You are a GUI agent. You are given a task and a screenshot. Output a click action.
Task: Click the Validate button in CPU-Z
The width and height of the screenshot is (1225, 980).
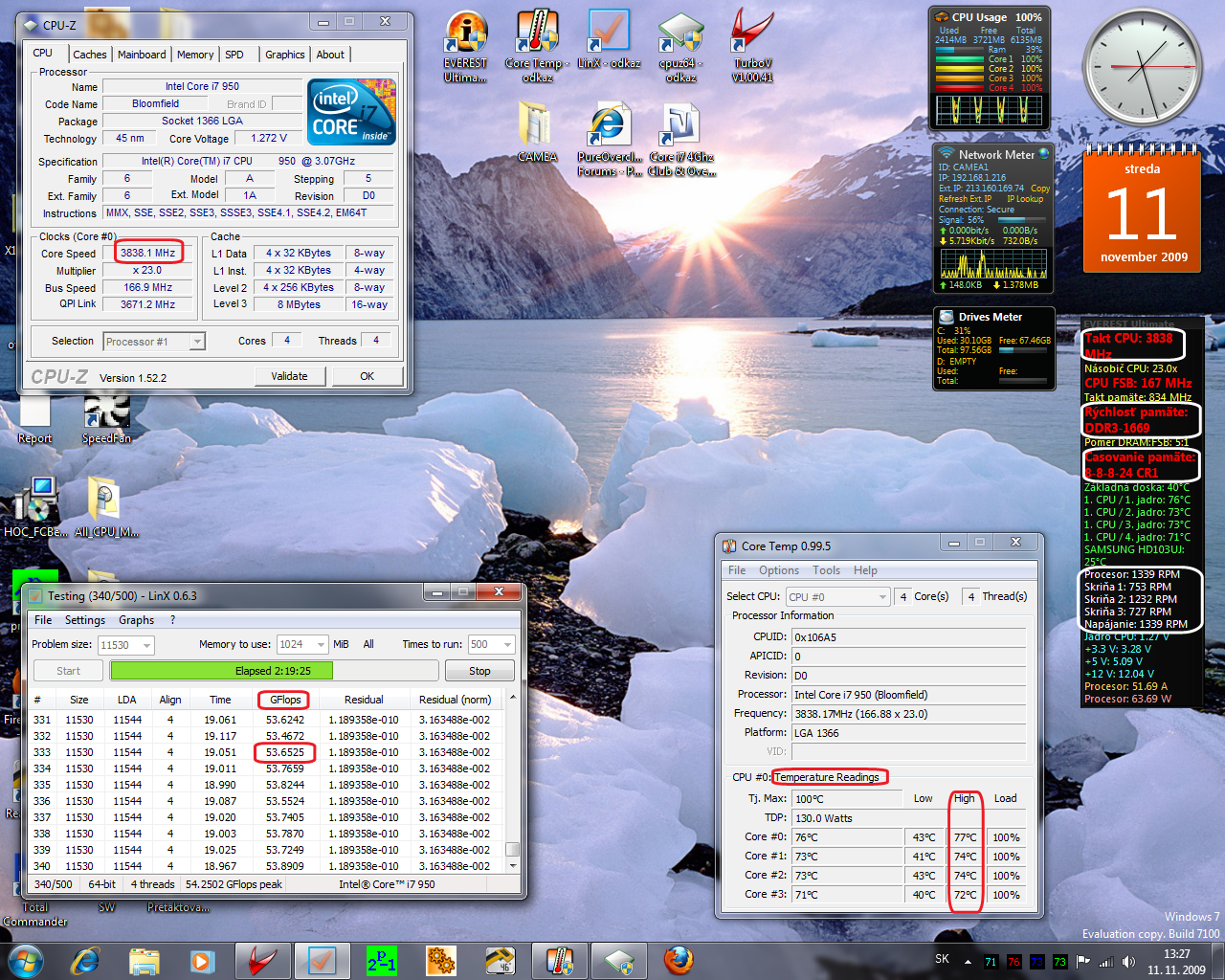pos(289,376)
